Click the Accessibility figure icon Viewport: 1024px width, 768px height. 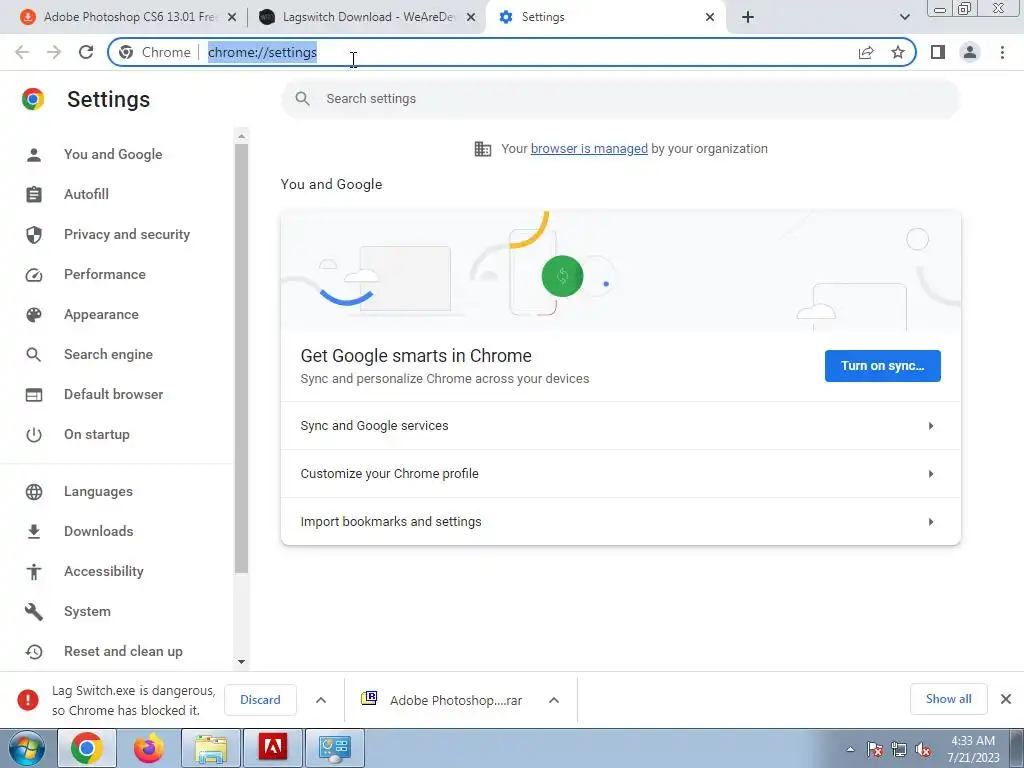(x=34, y=571)
